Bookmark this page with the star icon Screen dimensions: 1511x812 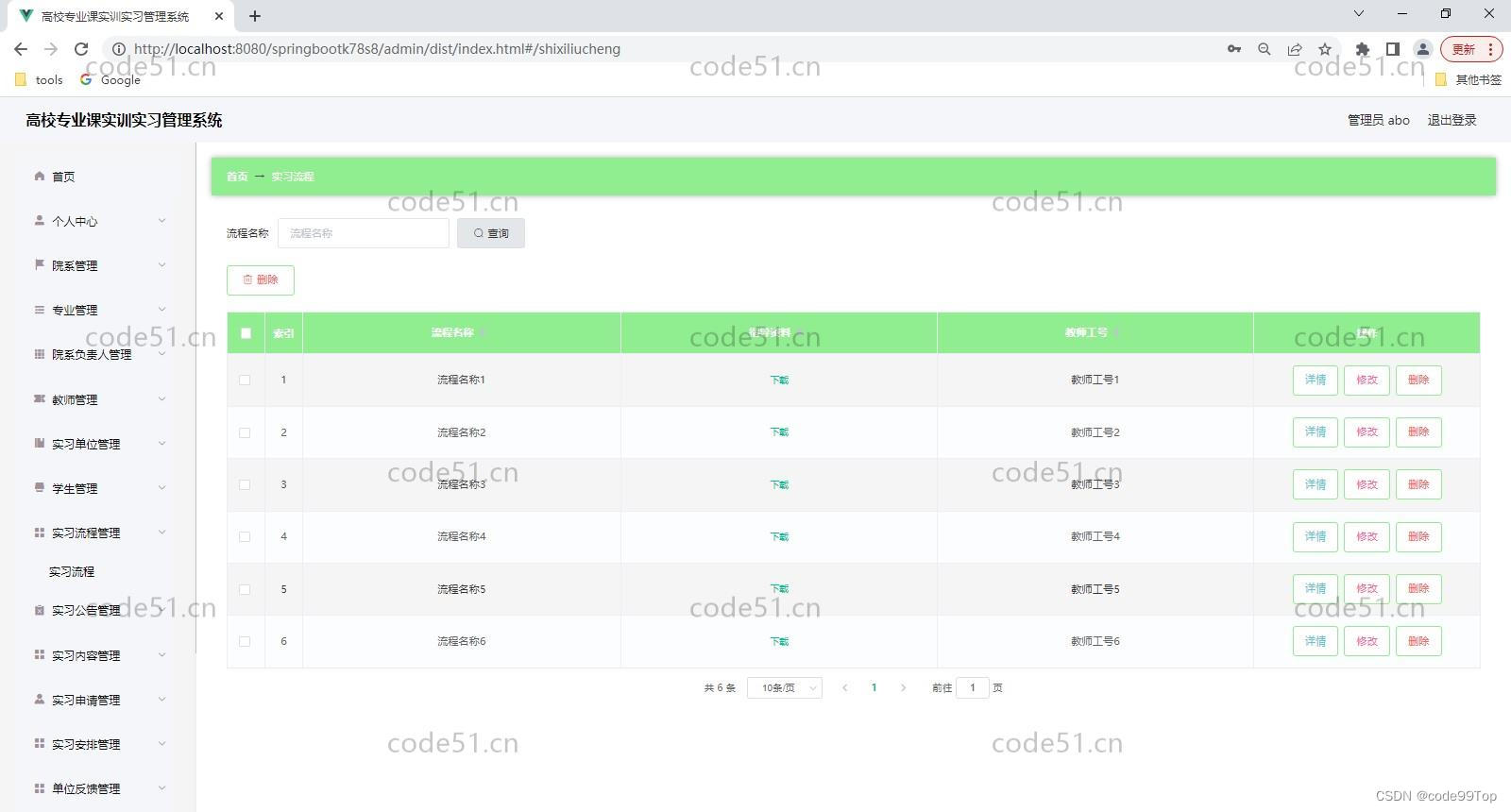click(1325, 49)
